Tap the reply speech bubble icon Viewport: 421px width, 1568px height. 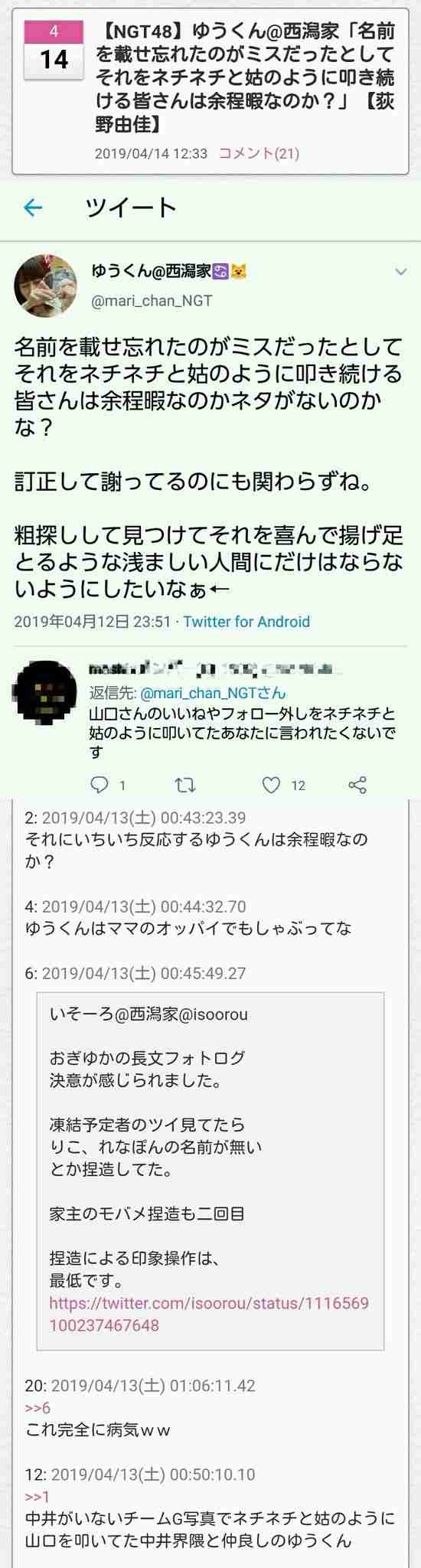[x=100, y=784]
